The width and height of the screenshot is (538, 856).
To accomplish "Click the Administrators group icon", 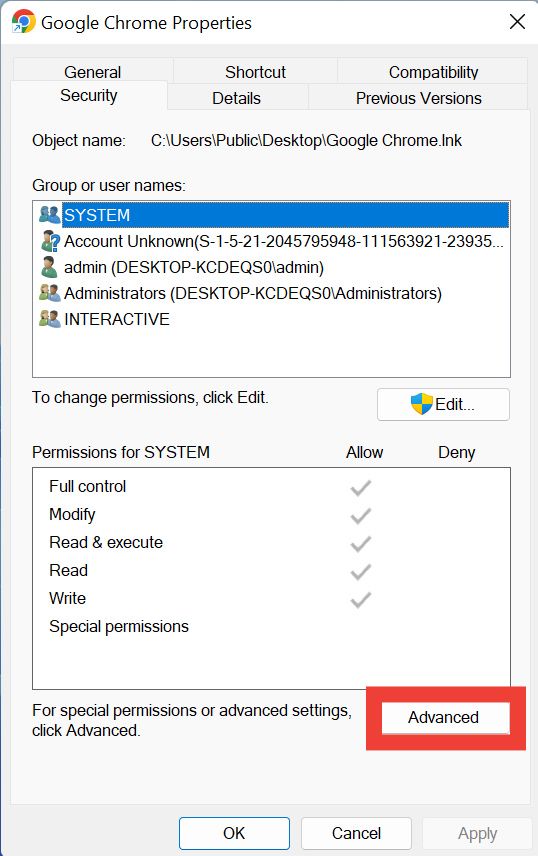I will (50, 293).
